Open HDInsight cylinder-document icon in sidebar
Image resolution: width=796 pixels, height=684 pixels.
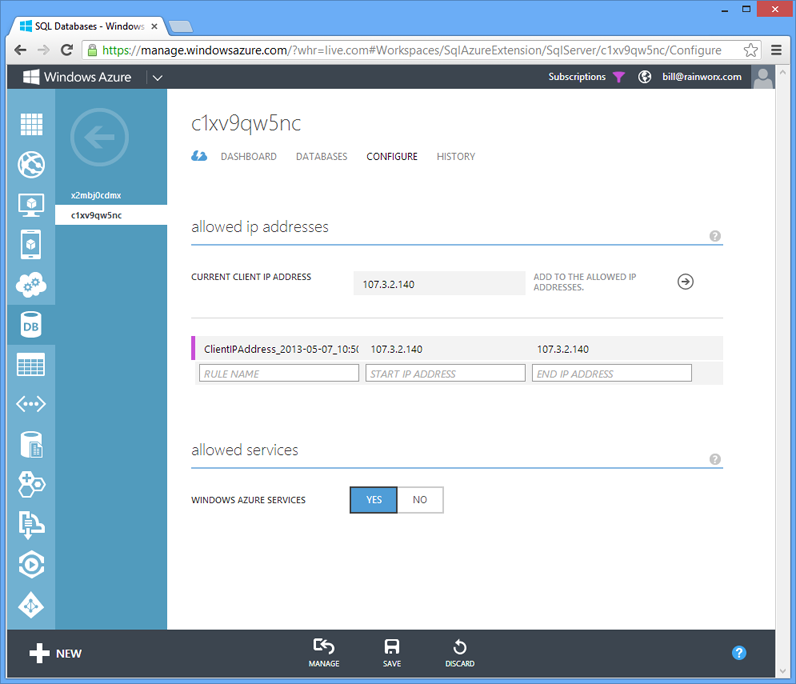coord(31,445)
